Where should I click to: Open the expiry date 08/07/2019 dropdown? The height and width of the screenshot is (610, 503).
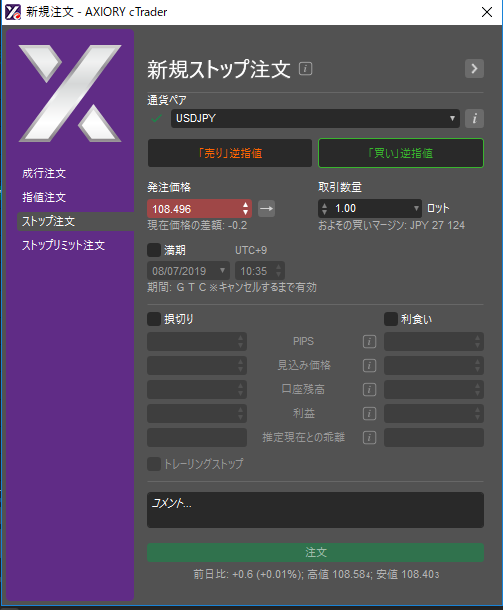point(188,271)
